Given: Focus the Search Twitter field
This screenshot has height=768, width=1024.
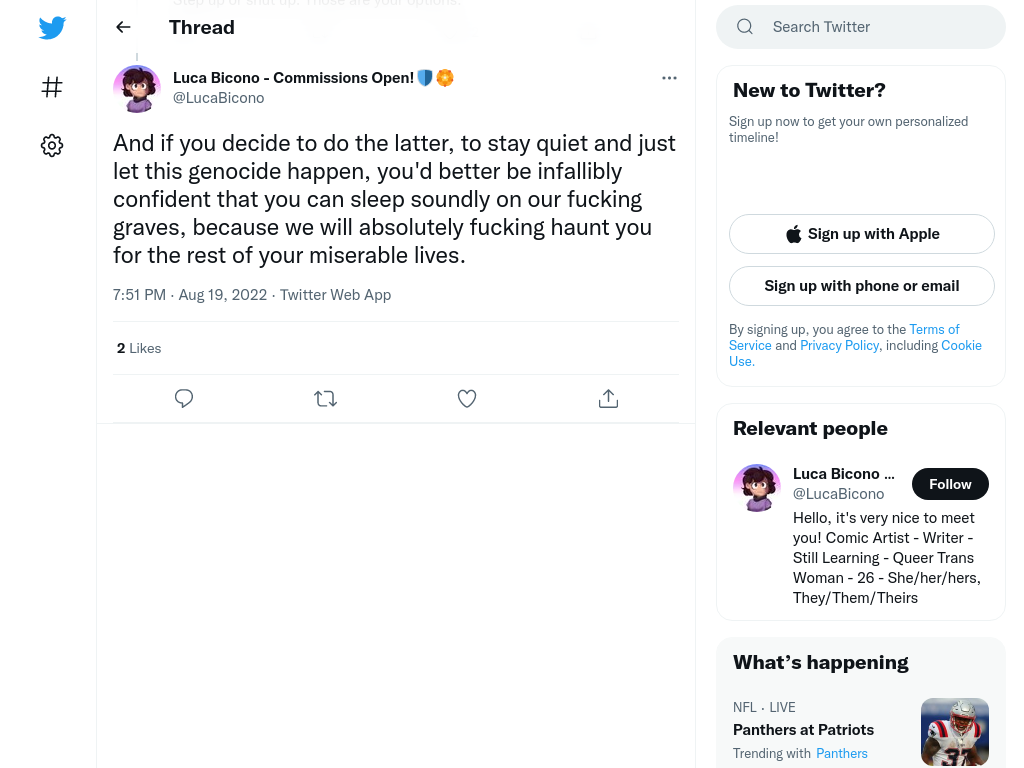Looking at the screenshot, I should coord(861,27).
